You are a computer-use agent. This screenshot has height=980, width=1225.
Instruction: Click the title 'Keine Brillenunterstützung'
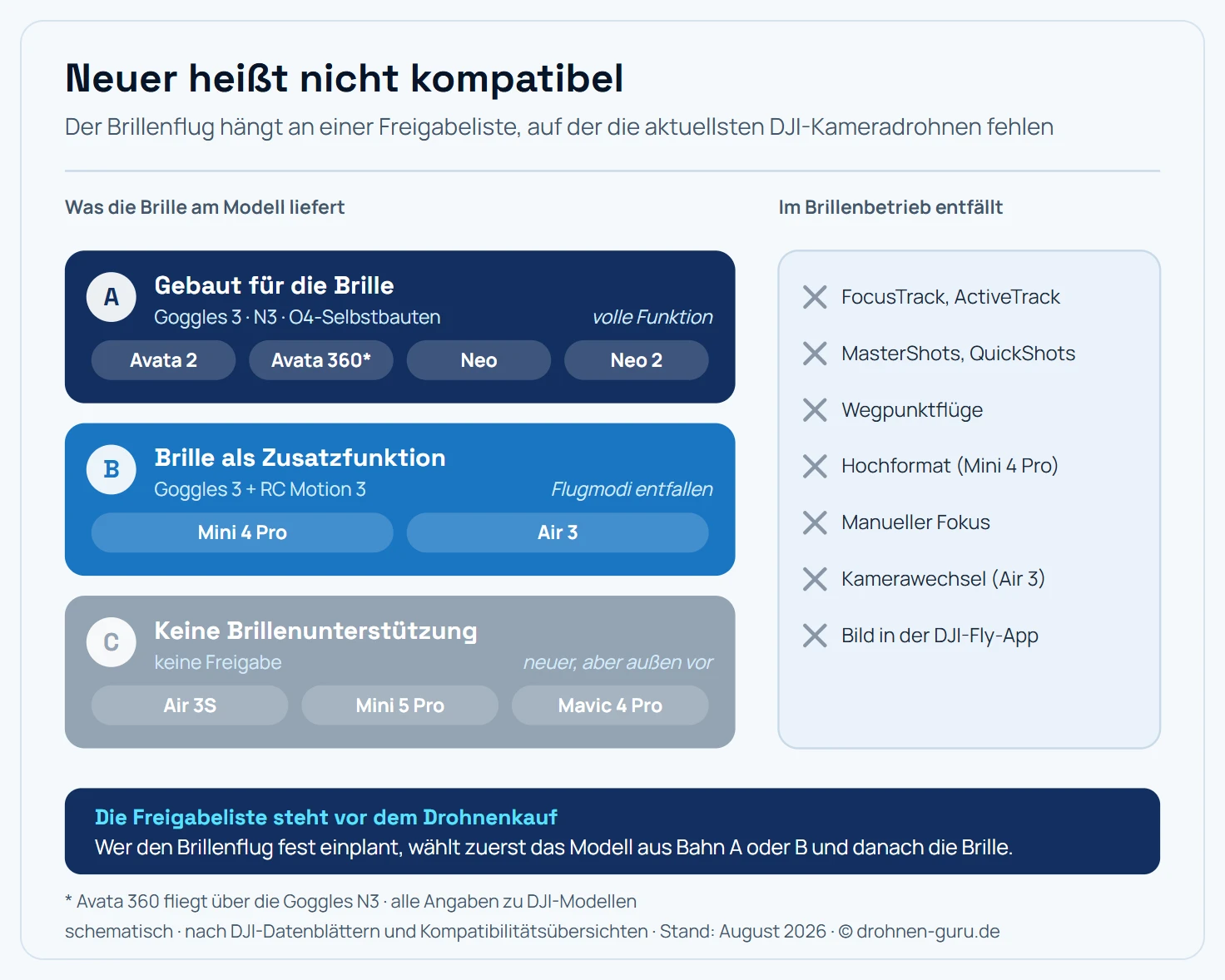pos(315,631)
